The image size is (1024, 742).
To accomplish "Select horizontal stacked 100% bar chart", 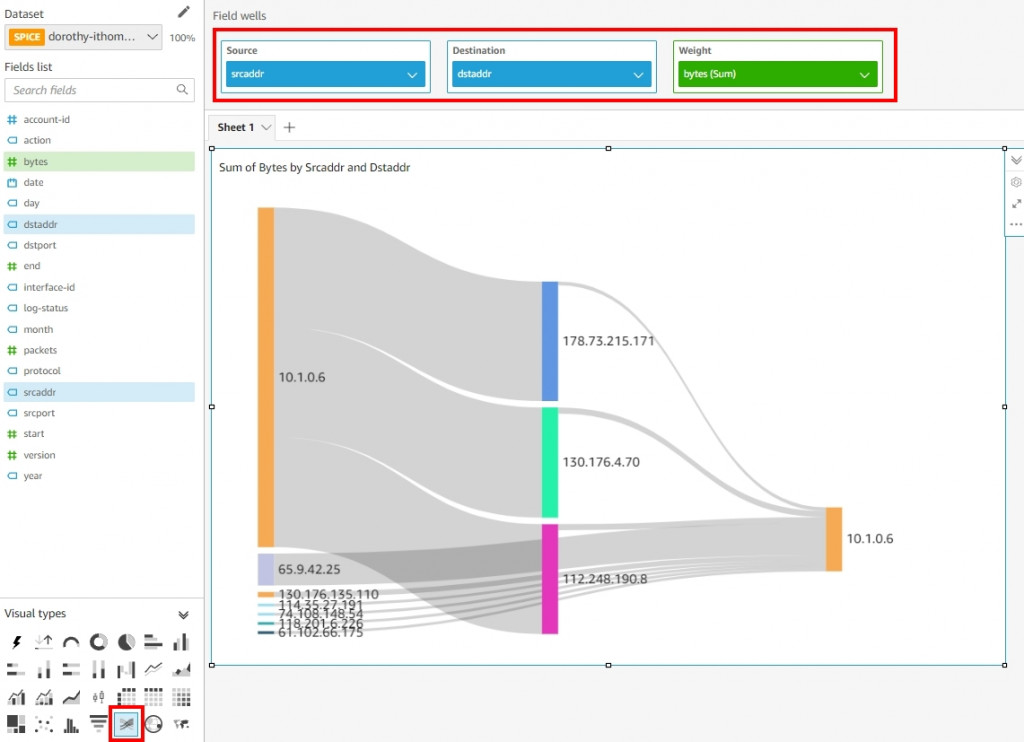I will tap(71, 669).
